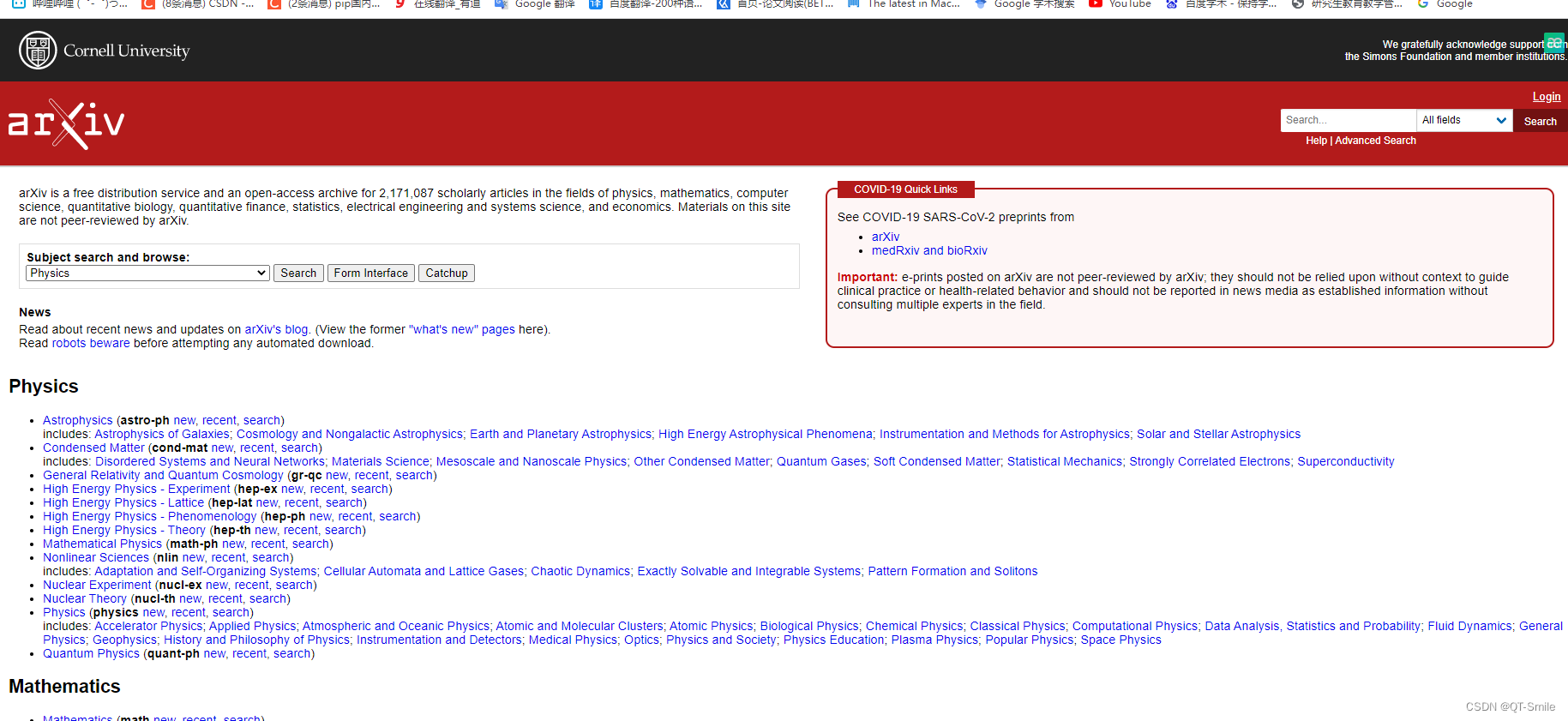Open General Relativity and Quantum Cosmology link
1568x721 pixels.
coord(163,475)
